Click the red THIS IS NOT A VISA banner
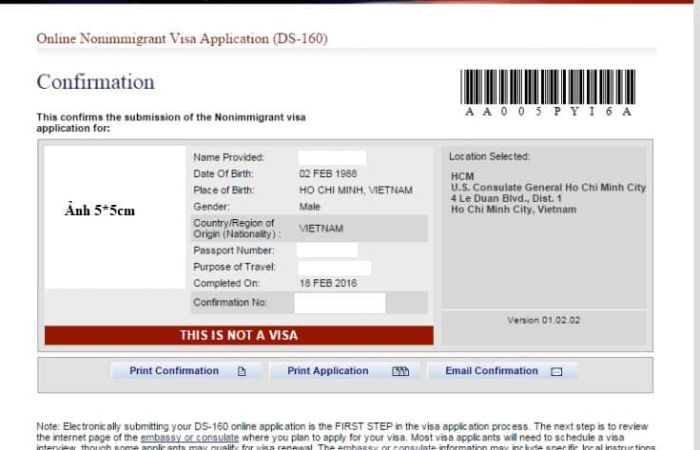Image resolution: width=700 pixels, height=450 pixels. coord(239,335)
